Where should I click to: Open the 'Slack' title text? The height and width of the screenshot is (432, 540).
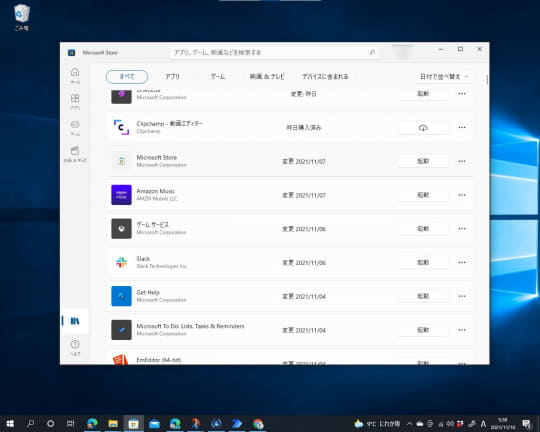click(143, 258)
